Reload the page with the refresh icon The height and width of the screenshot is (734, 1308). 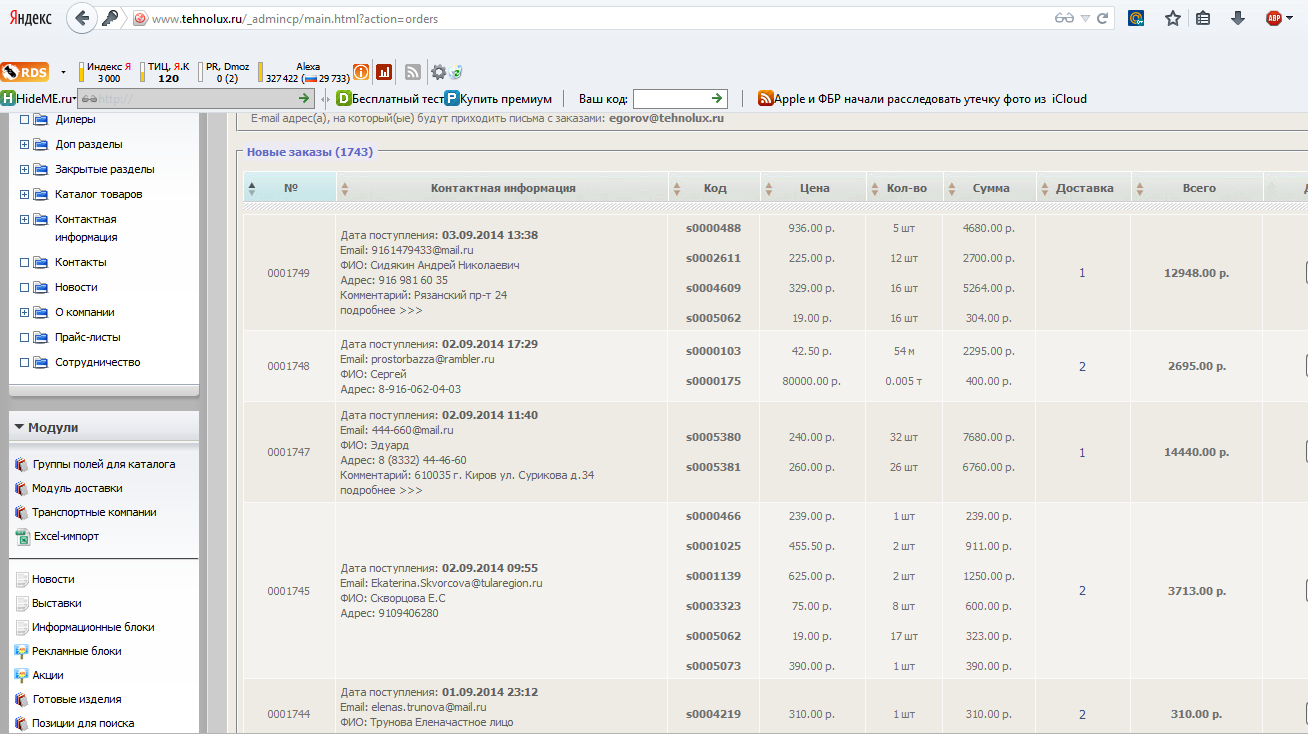tap(1102, 18)
